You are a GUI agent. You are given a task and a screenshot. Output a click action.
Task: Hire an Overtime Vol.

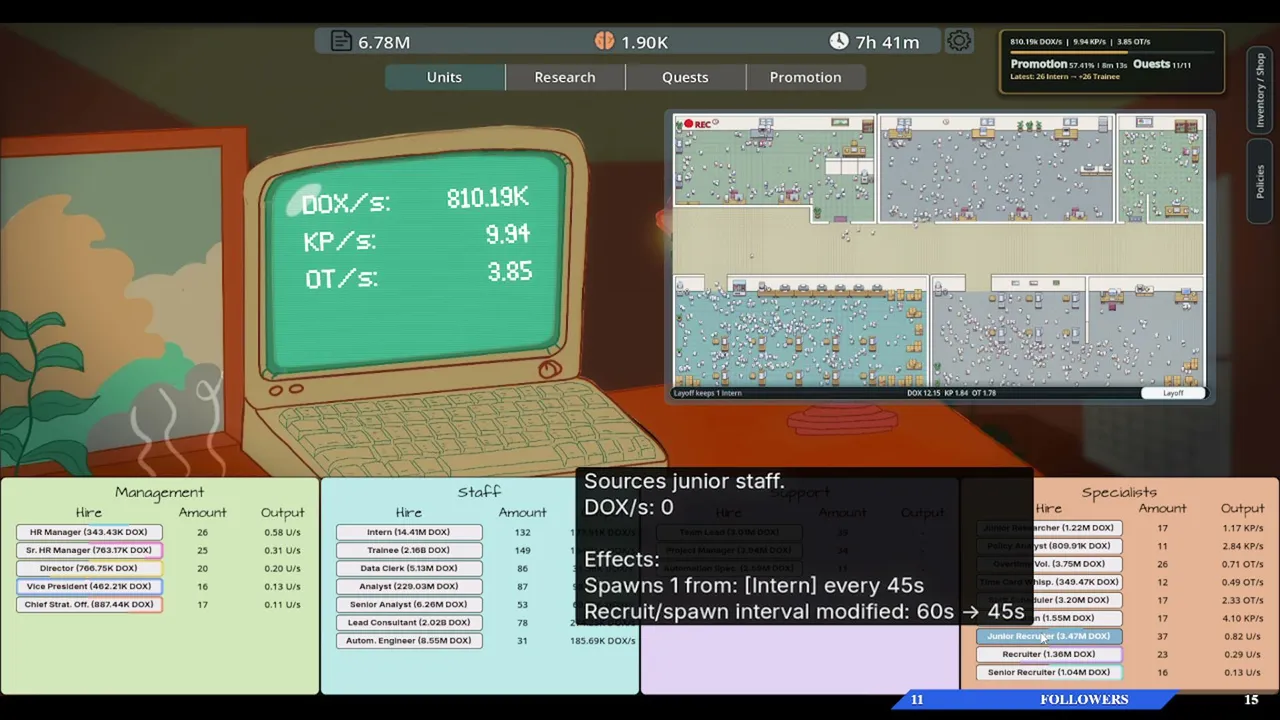point(1049,564)
